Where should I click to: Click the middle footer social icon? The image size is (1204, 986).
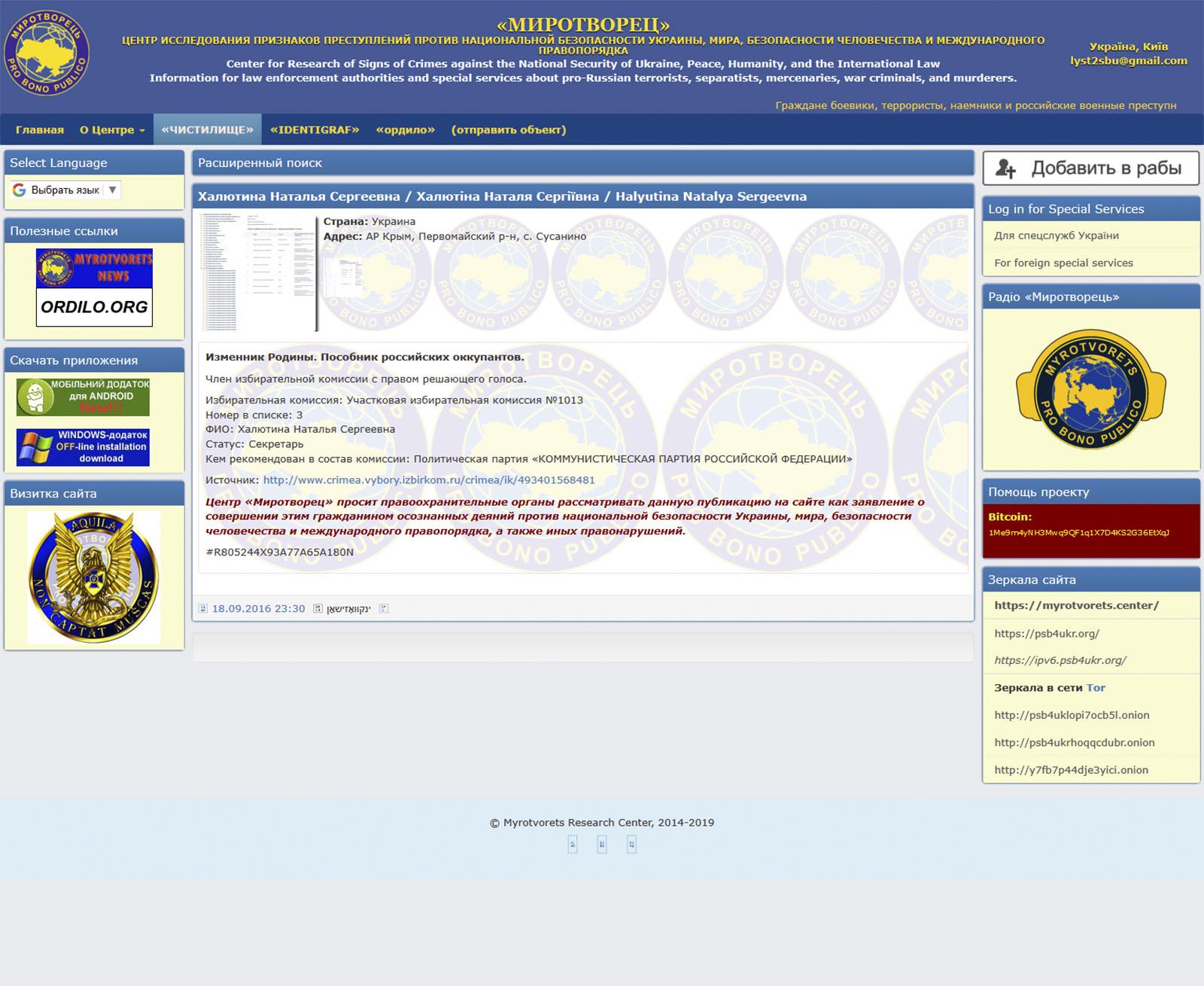(x=602, y=844)
